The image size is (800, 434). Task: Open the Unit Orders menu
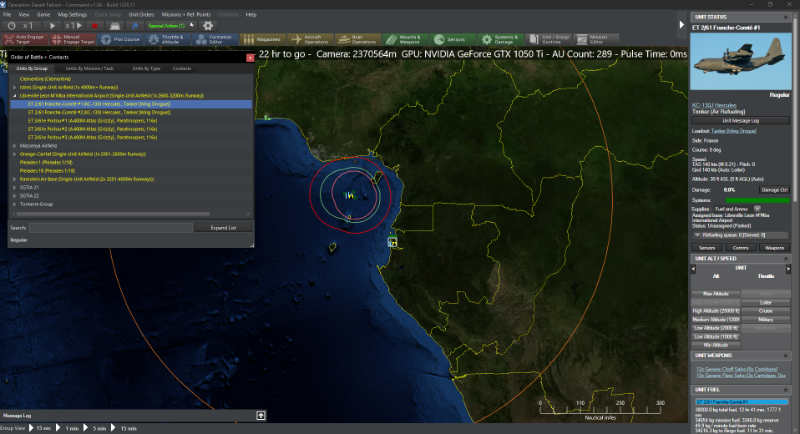(141, 14)
